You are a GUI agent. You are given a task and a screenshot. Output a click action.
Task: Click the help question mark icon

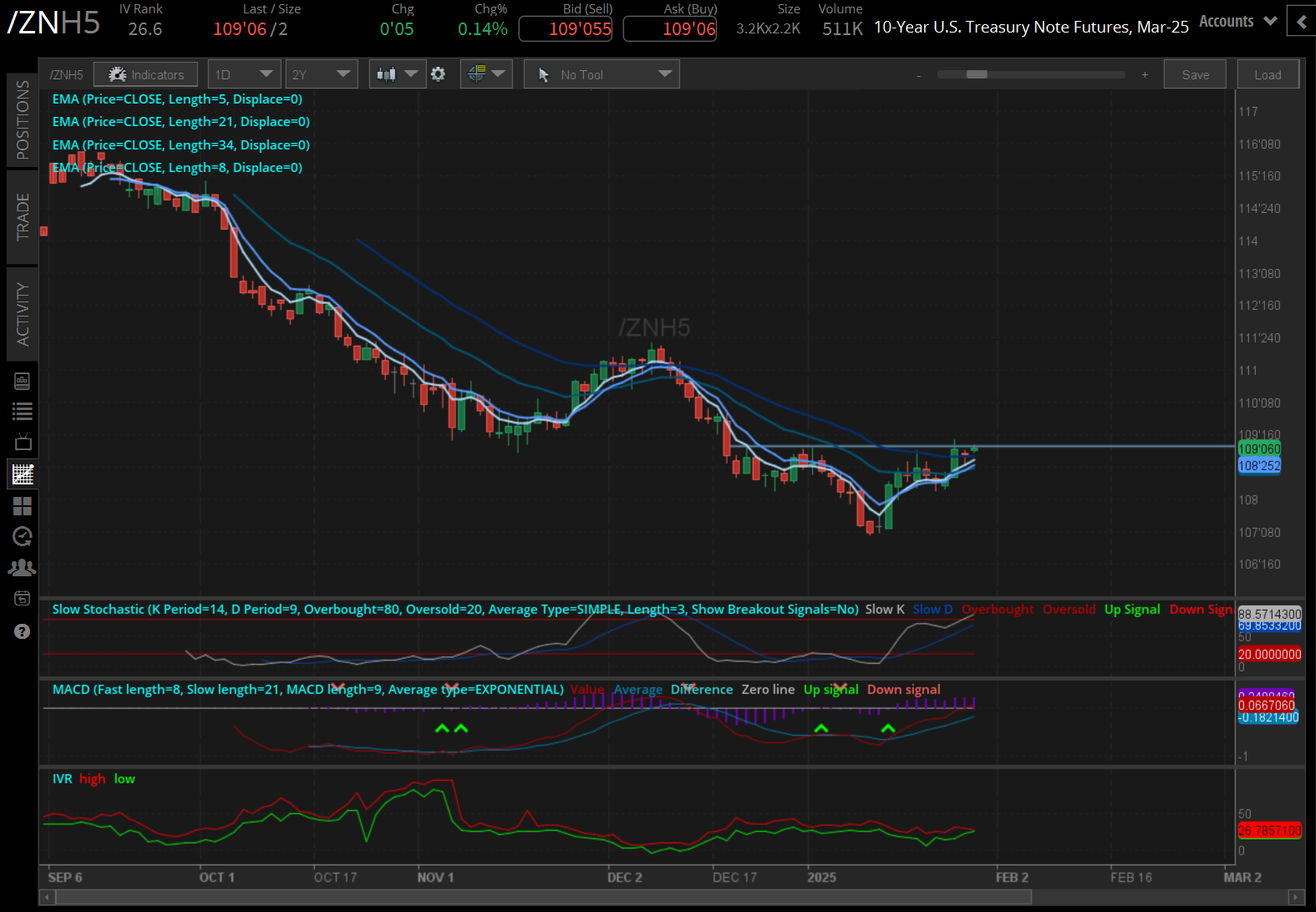click(23, 631)
